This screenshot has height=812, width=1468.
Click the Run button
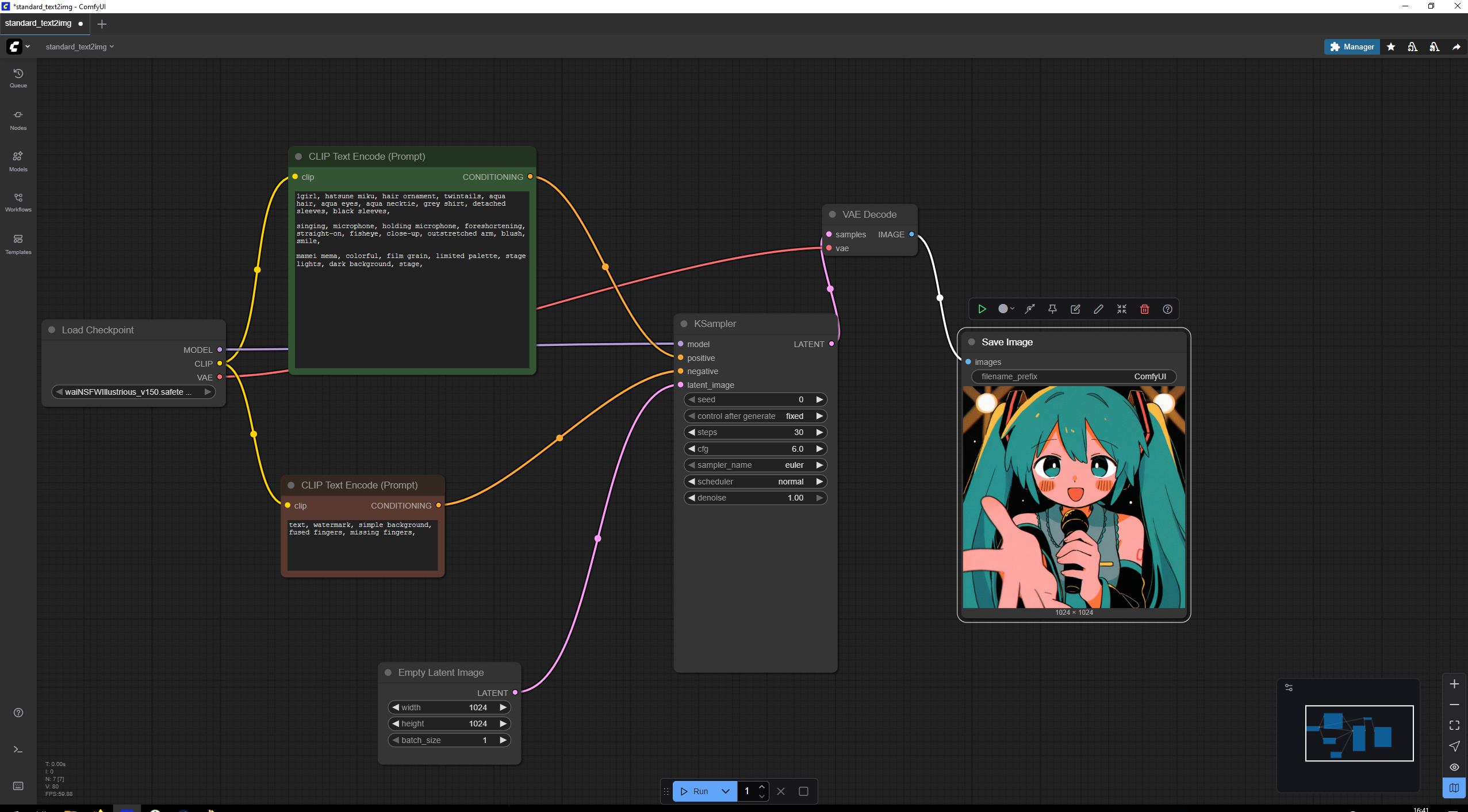coord(695,791)
